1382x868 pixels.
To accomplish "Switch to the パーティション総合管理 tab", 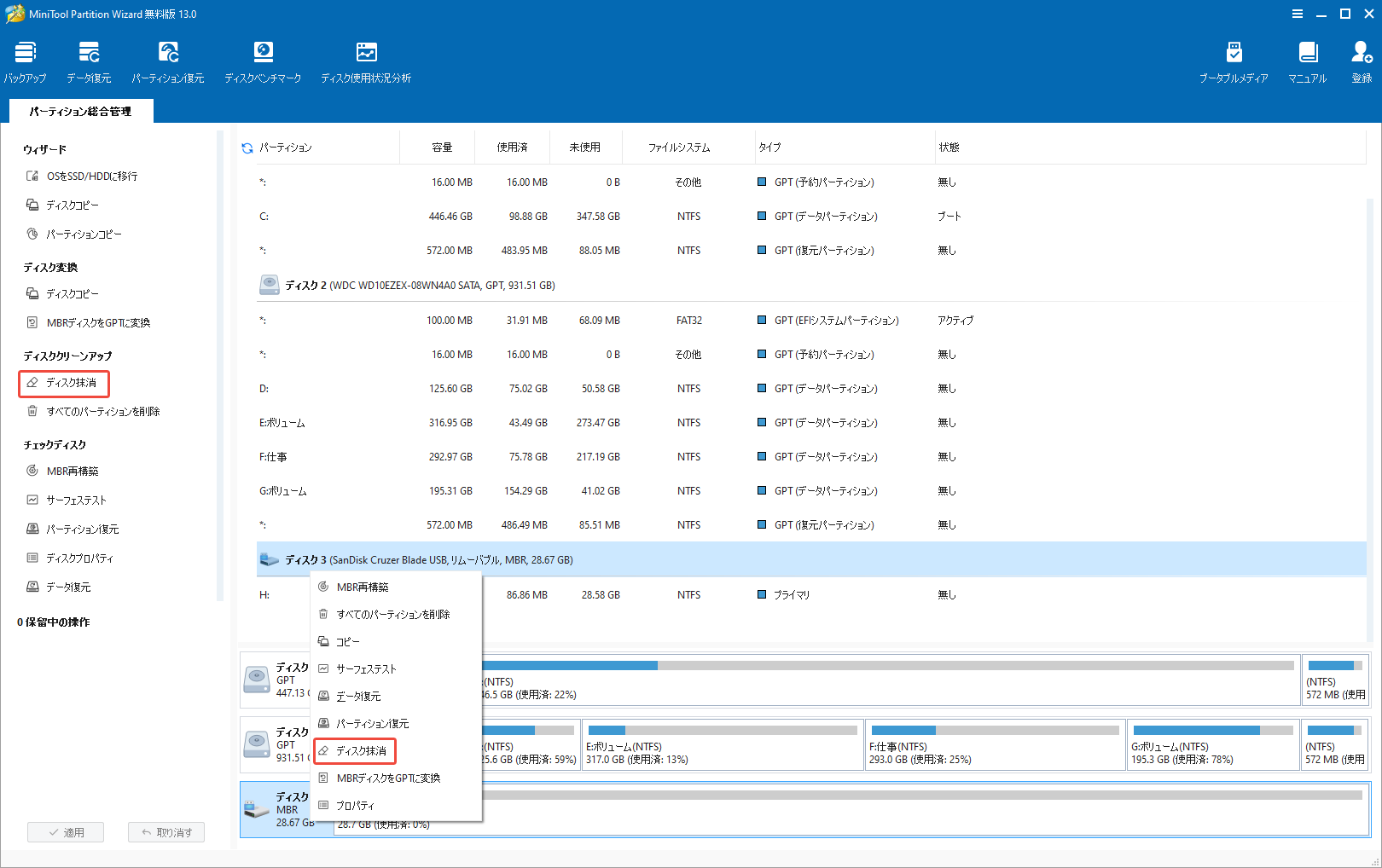I will 81,111.
